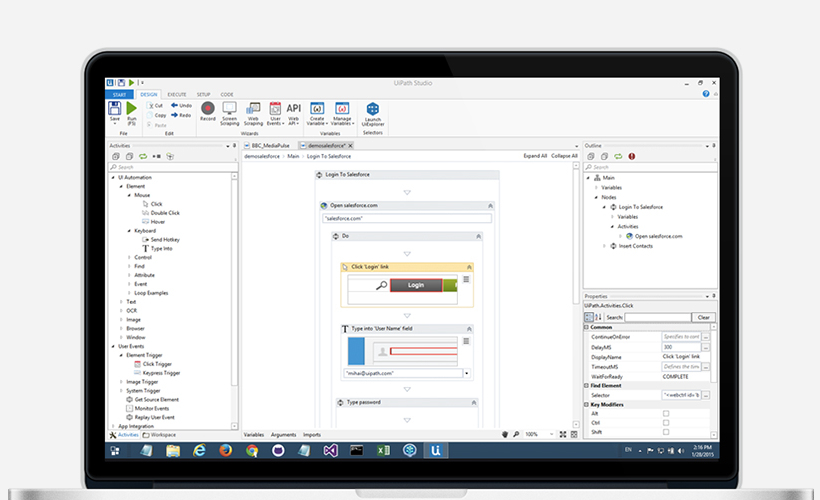Screen dimensions: 820x500
Task: Click the Save icon in ribbon
Action: click(115, 111)
